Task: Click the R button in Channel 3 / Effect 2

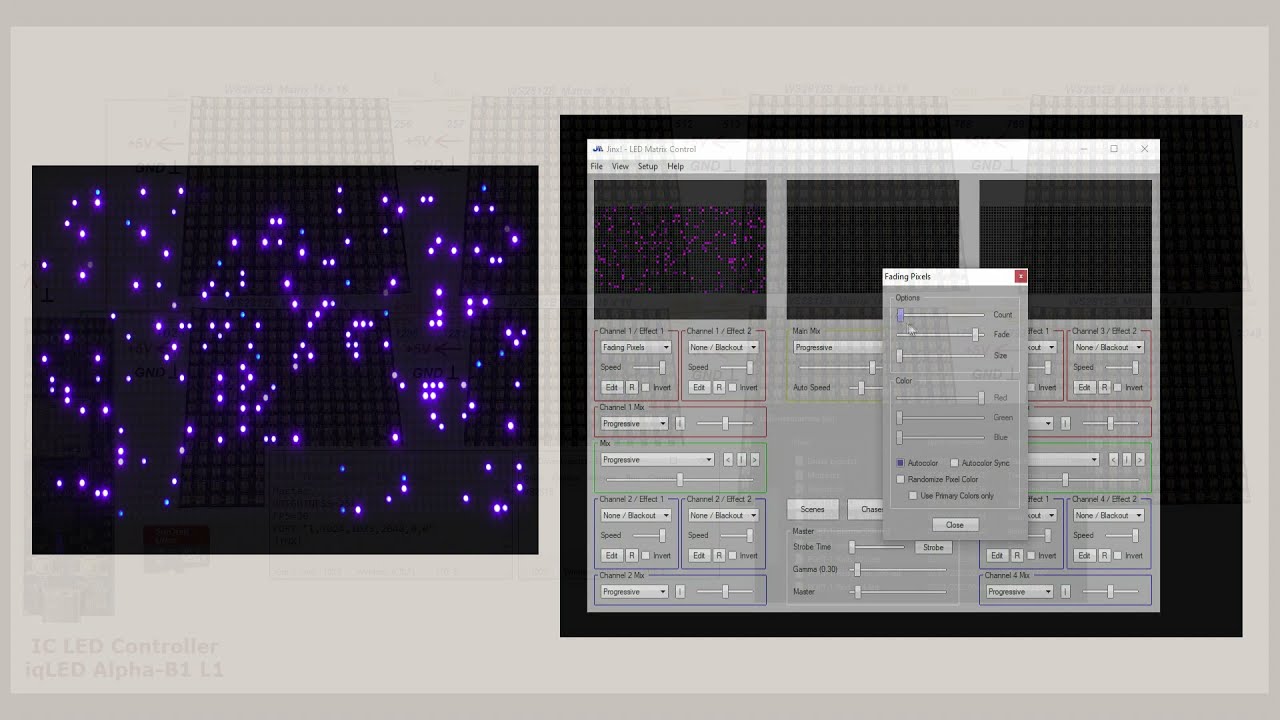Action: coord(1104,387)
